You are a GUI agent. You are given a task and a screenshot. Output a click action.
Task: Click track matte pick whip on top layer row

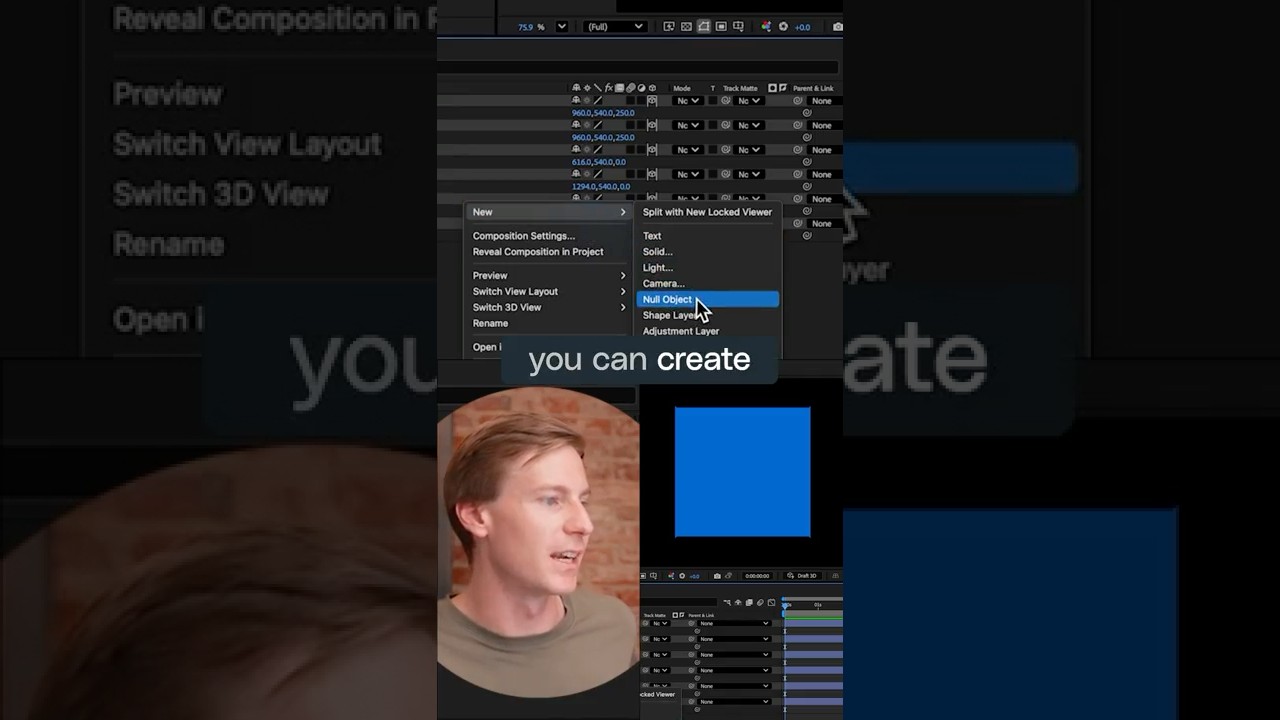(x=725, y=101)
